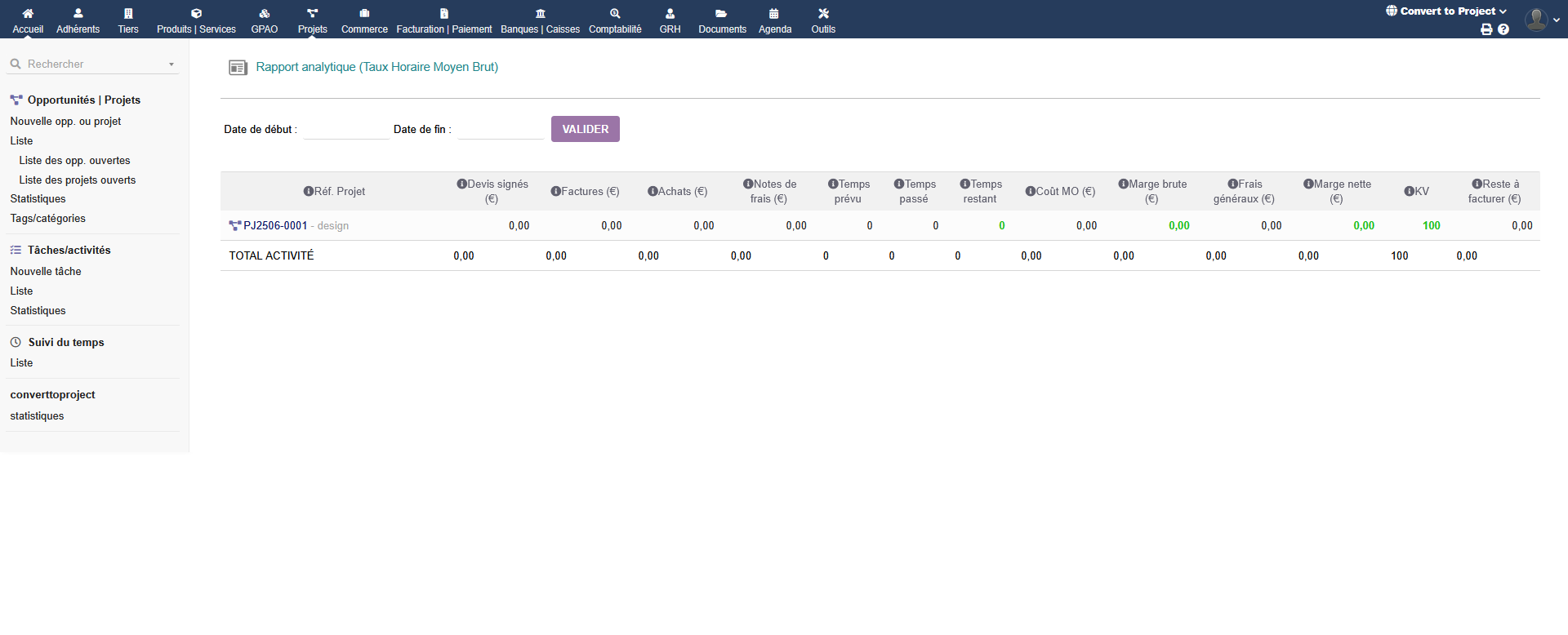The width and height of the screenshot is (1568, 635).
Task: Click the Outils tools icon
Action: point(823,14)
